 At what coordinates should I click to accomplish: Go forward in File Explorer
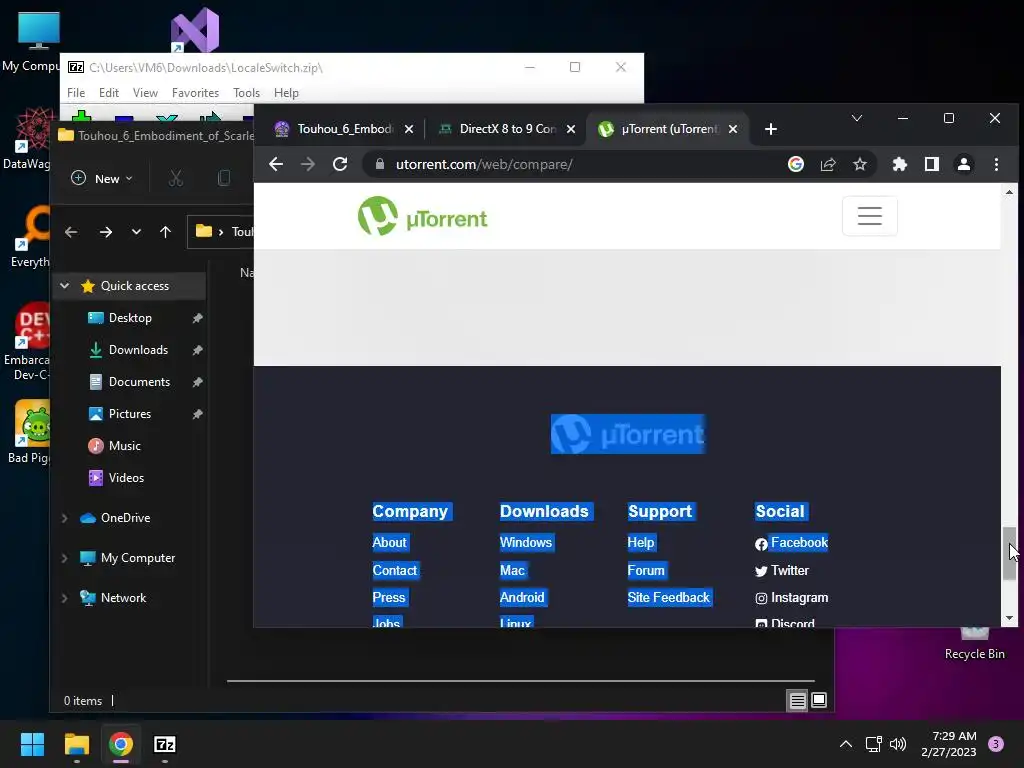click(x=105, y=232)
